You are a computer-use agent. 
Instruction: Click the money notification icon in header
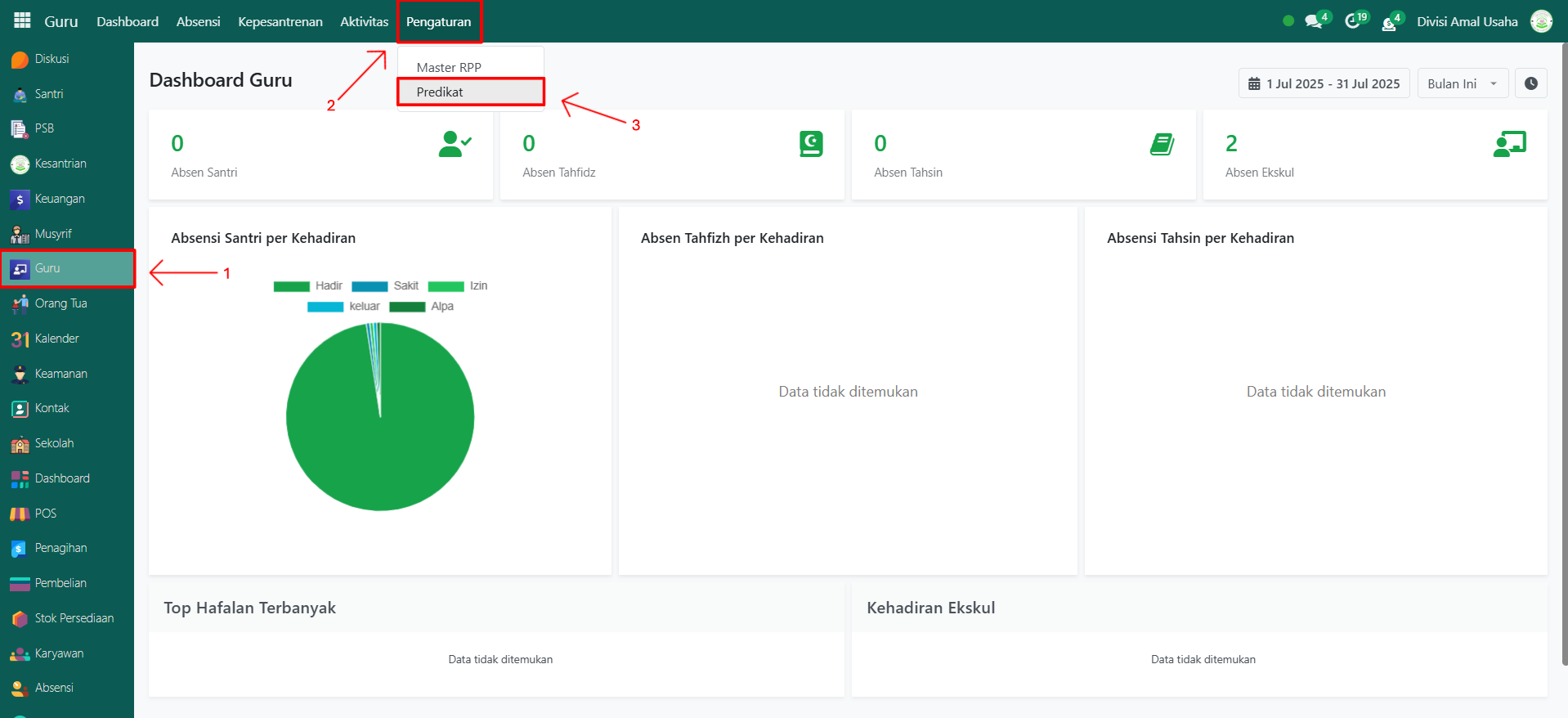pos(1389,22)
